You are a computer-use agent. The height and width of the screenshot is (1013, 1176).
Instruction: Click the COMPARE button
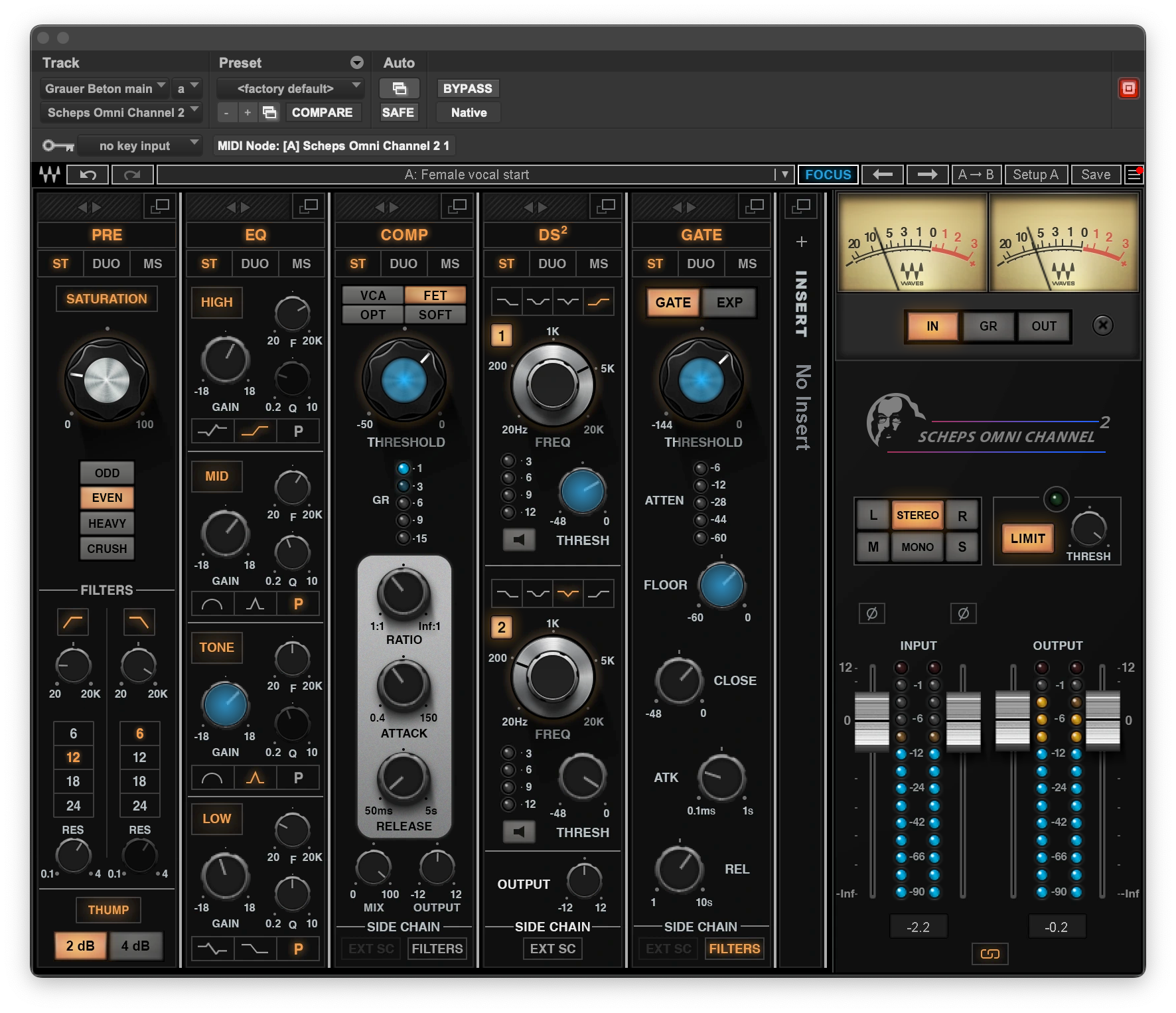(x=322, y=112)
